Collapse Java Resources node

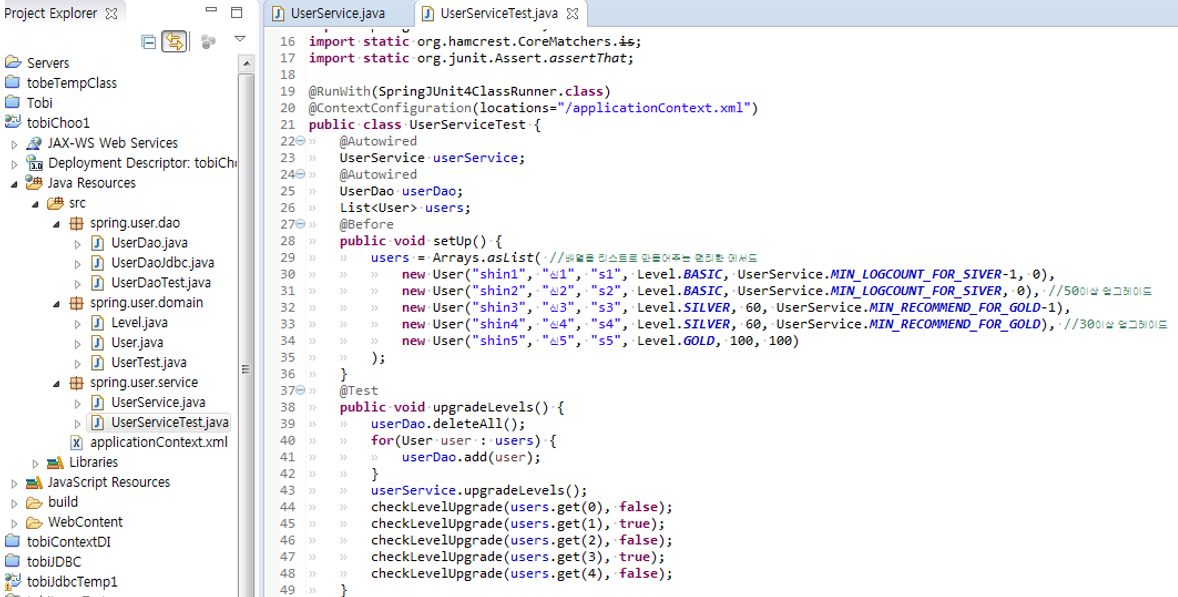click(14, 183)
